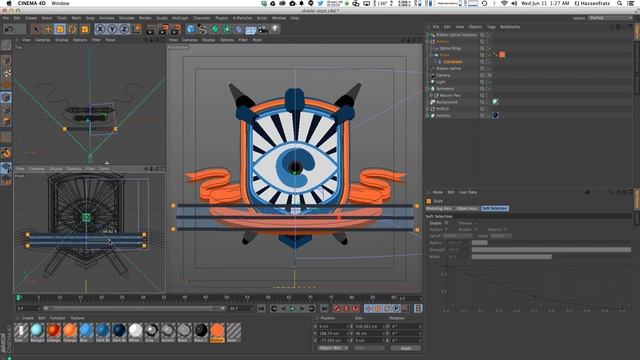The image size is (640, 360).
Task: Click the green subdivision generator icon
Action: coord(215,29)
